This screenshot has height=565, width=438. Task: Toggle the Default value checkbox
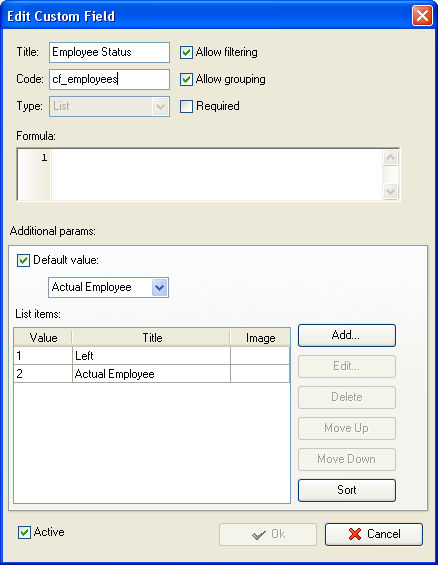[x=23, y=260]
